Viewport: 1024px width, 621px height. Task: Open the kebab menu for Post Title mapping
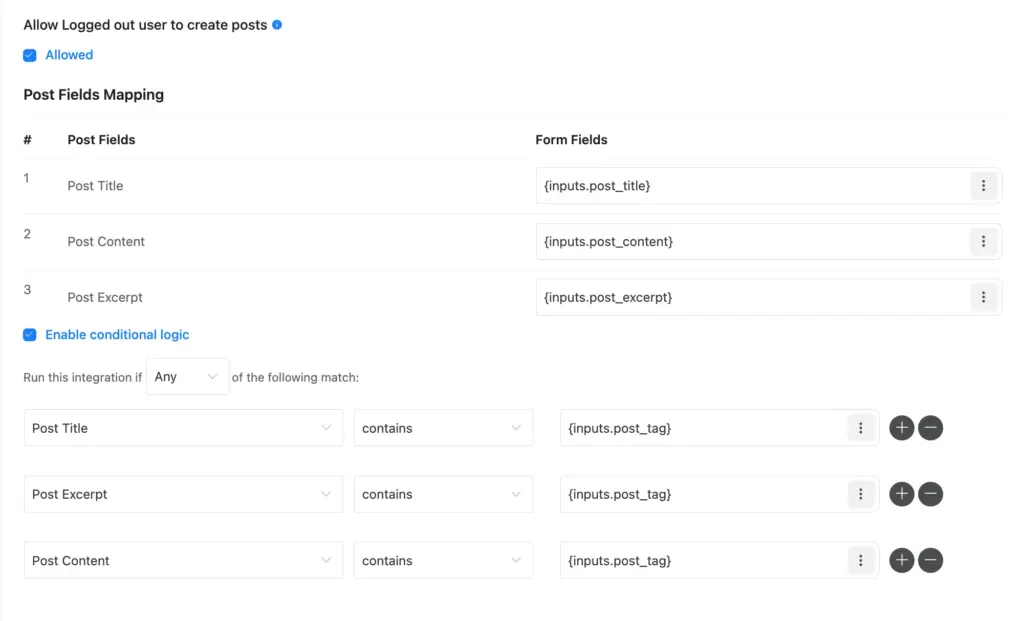point(983,185)
